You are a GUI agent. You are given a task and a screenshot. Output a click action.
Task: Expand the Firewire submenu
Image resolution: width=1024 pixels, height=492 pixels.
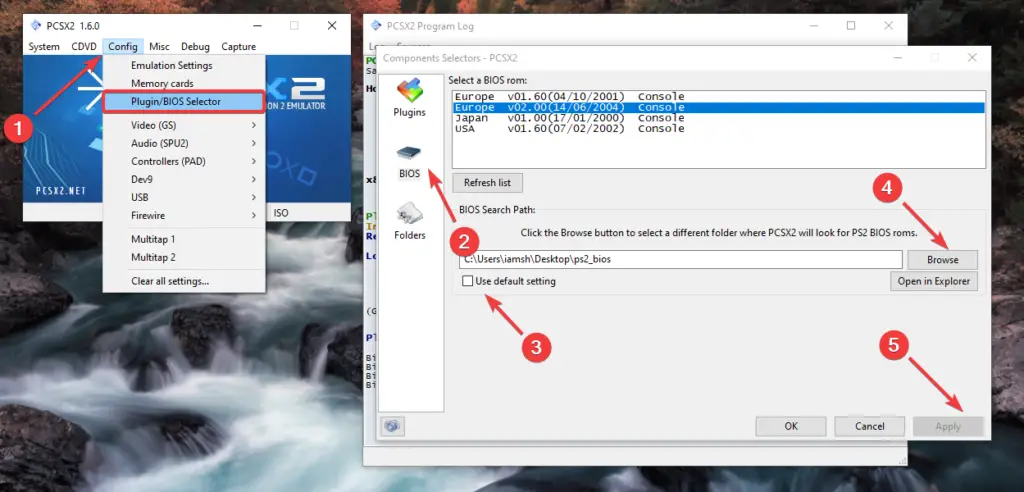184,216
